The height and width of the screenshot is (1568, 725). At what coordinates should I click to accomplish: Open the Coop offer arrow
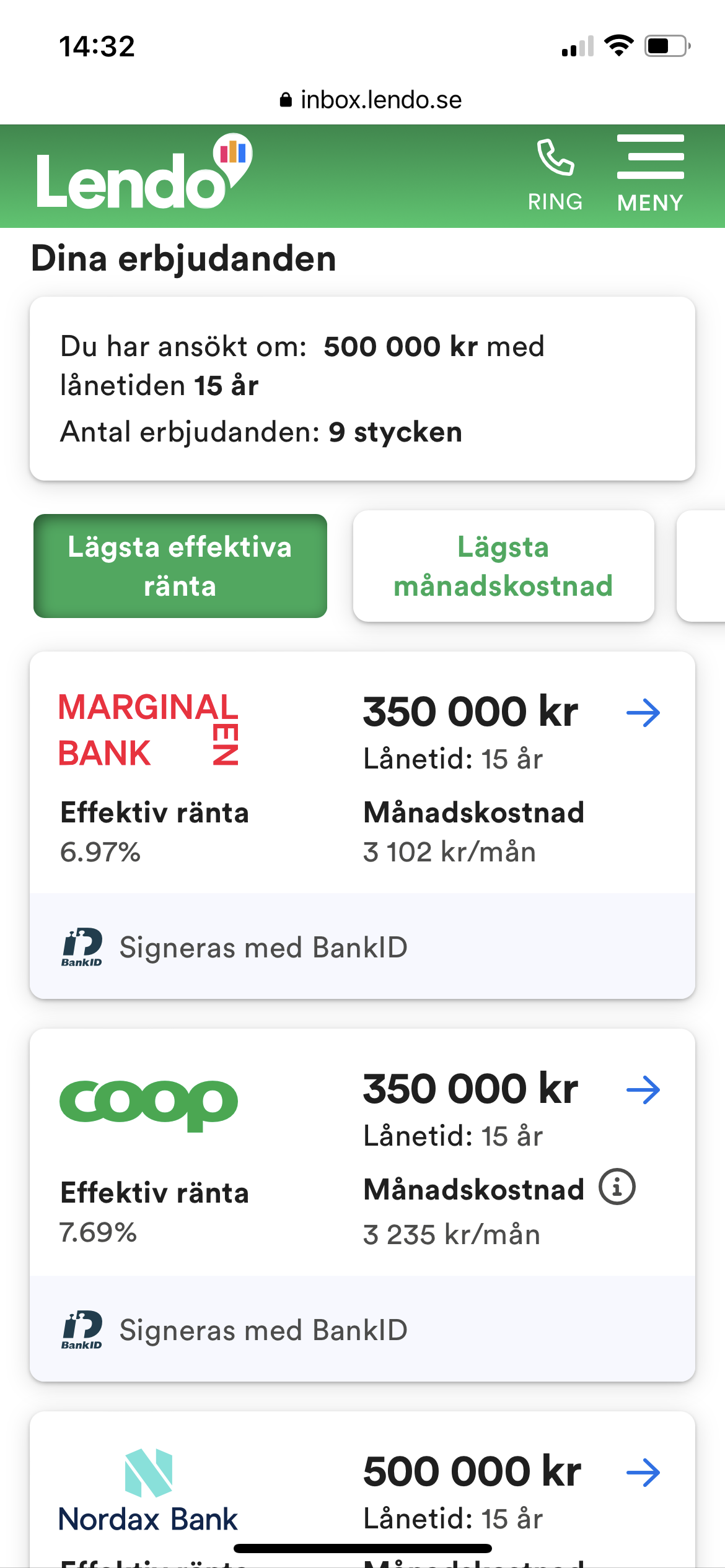pos(643,1090)
